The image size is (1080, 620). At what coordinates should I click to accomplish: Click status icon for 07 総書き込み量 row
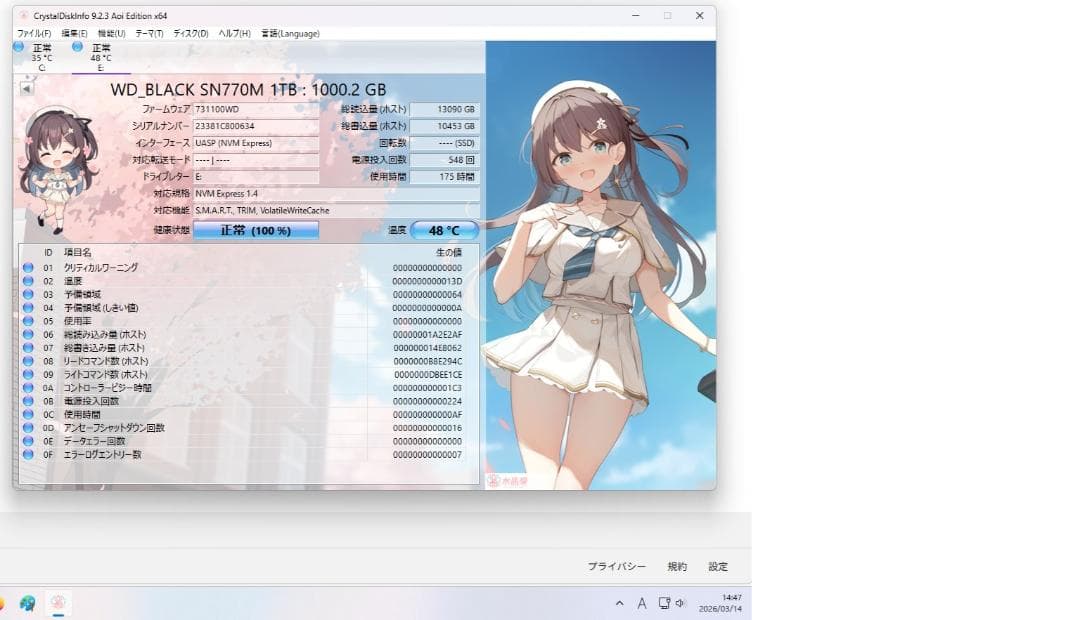click(x=28, y=348)
